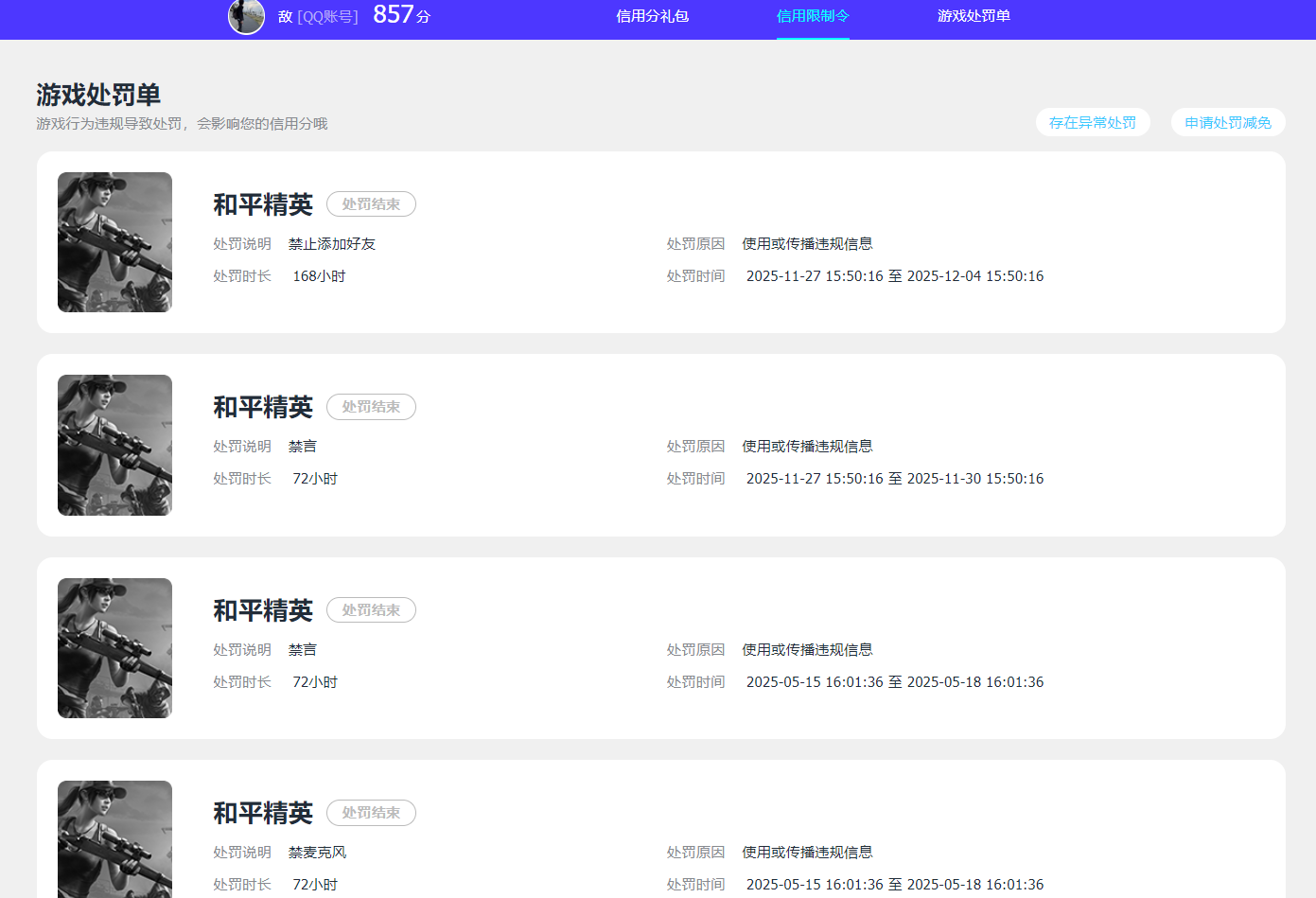This screenshot has width=1316, height=898.
Task: Open the 信用分礼包 tab
Action: (x=653, y=16)
